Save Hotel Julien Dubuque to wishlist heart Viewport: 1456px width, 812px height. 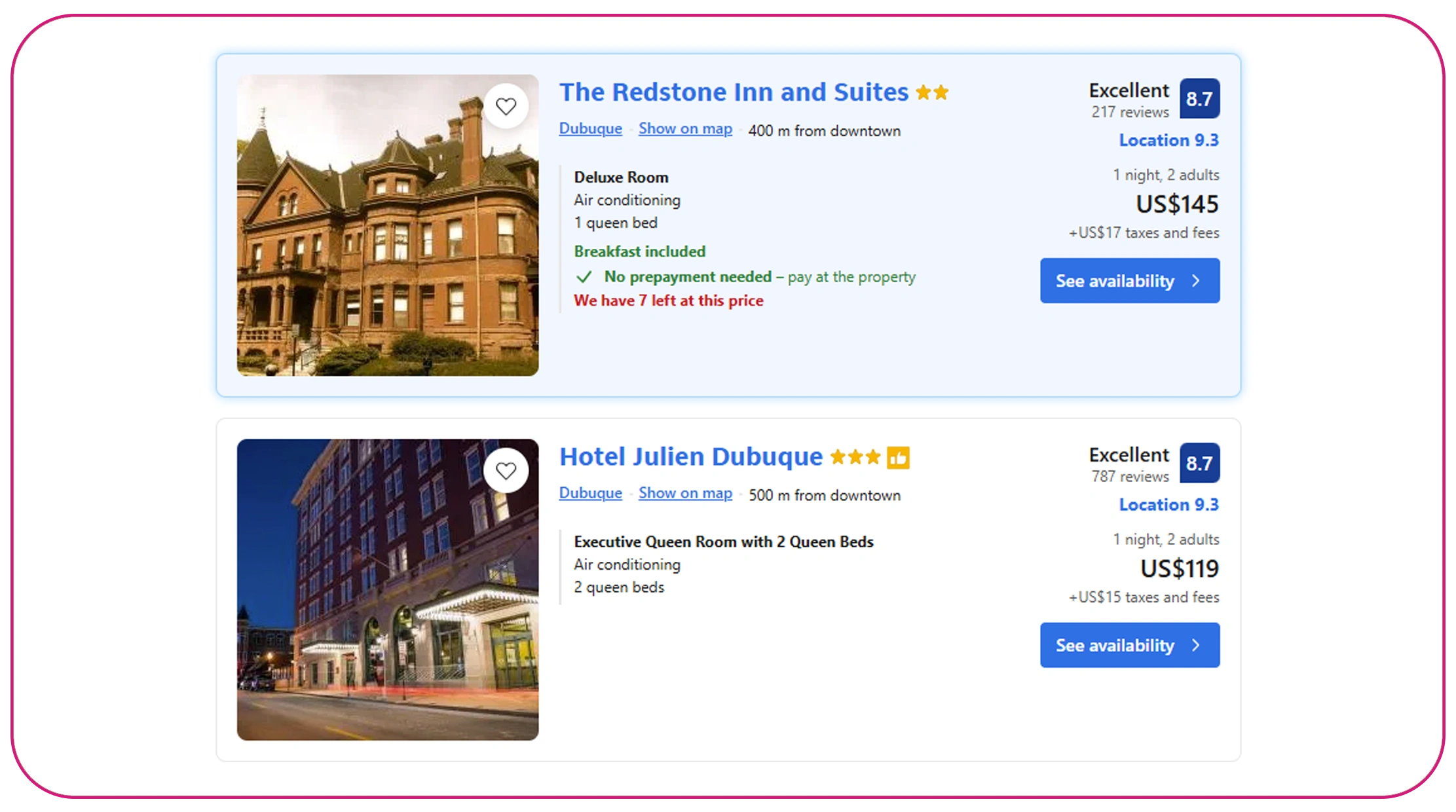coord(506,471)
